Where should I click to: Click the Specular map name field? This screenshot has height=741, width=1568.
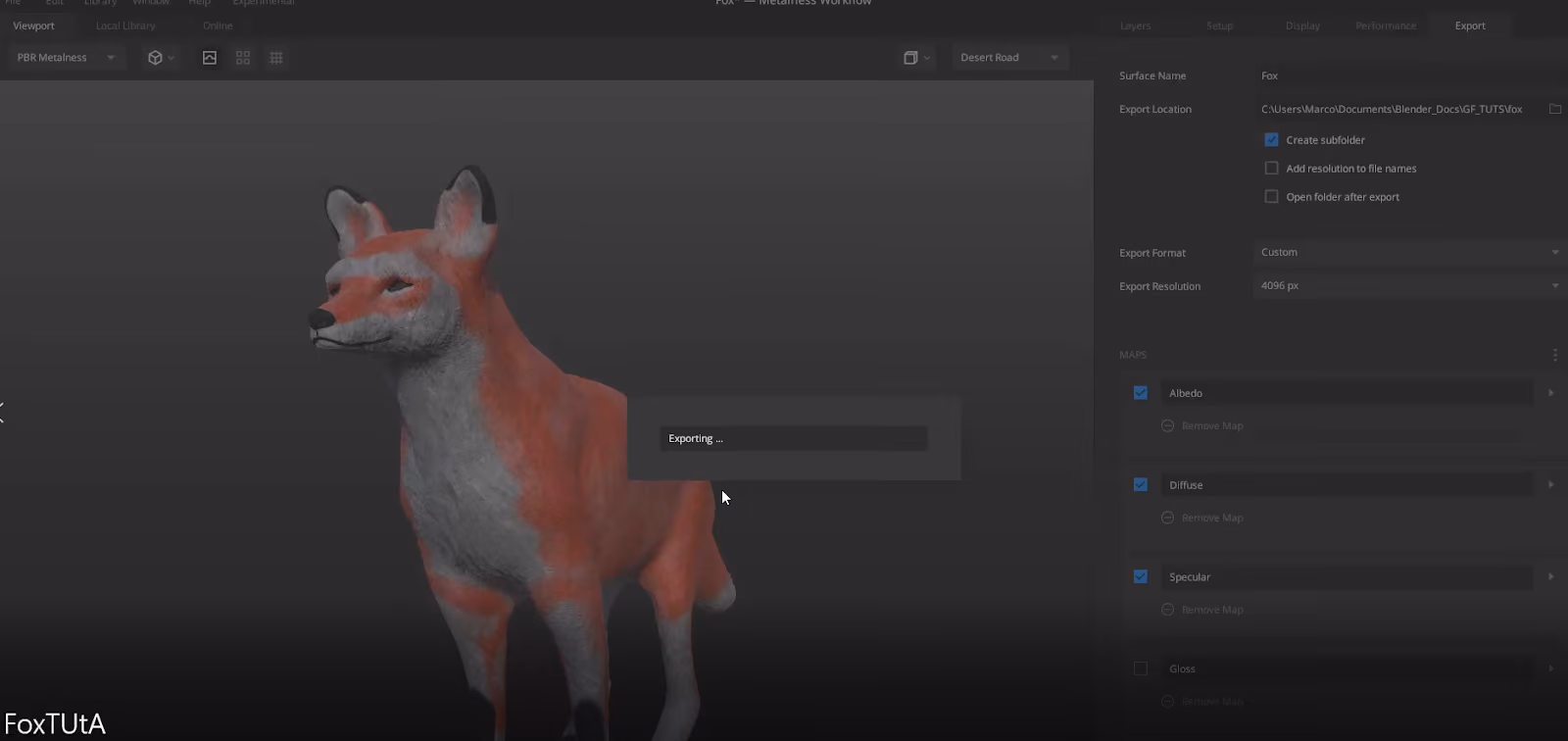tap(1347, 577)
